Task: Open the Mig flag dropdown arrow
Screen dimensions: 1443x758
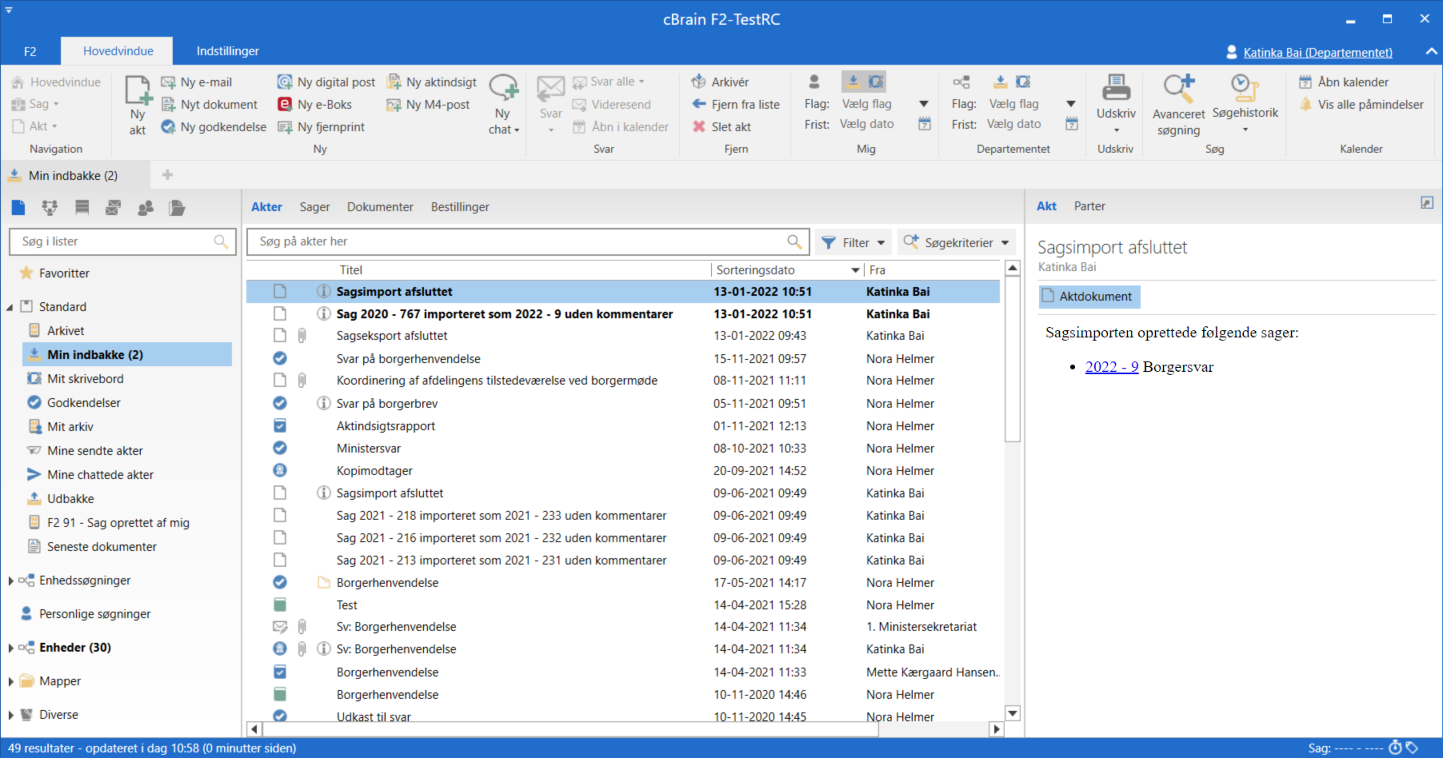Action: pos(924,104)
